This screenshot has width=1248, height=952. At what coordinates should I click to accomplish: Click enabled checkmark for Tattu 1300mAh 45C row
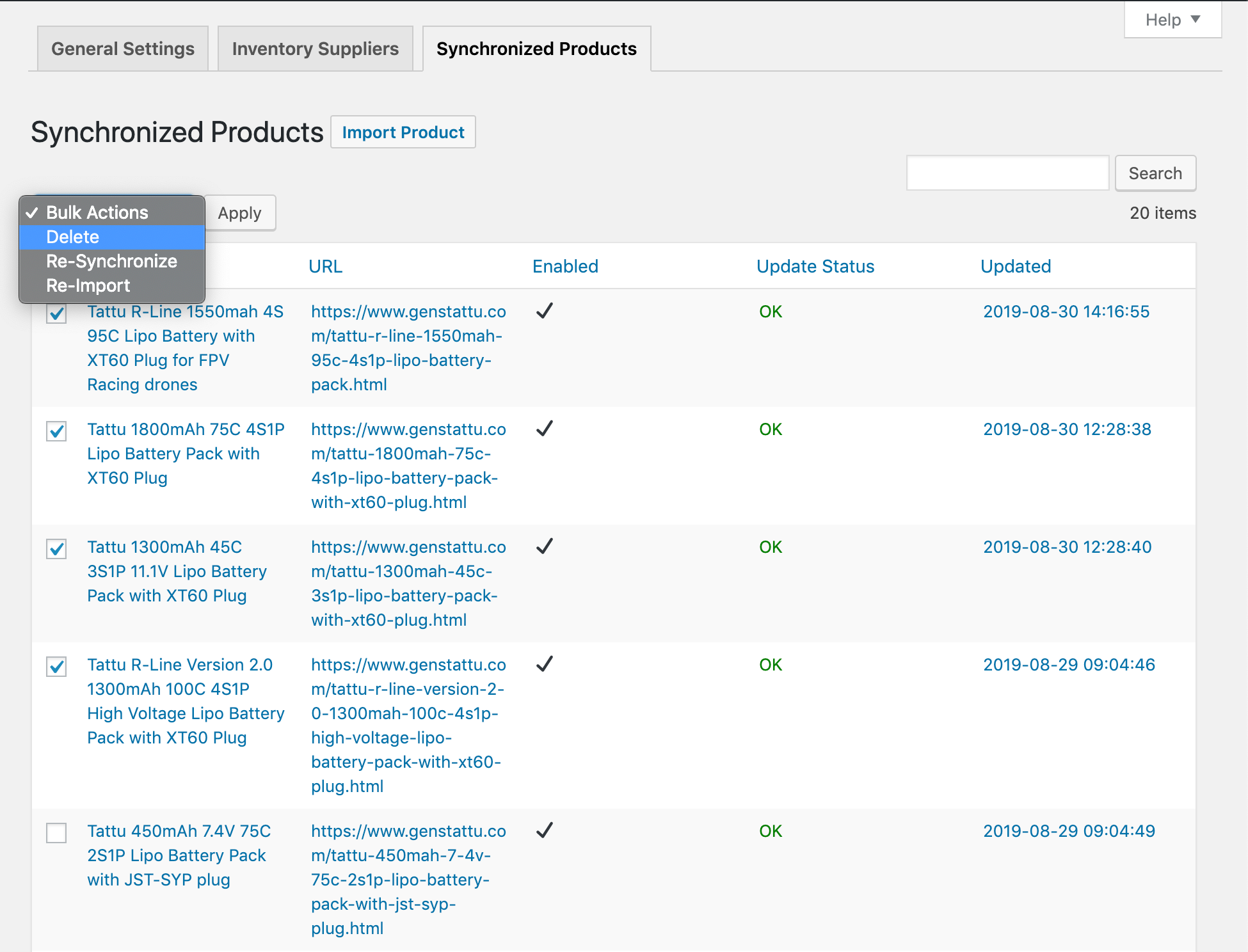point(544,546)
